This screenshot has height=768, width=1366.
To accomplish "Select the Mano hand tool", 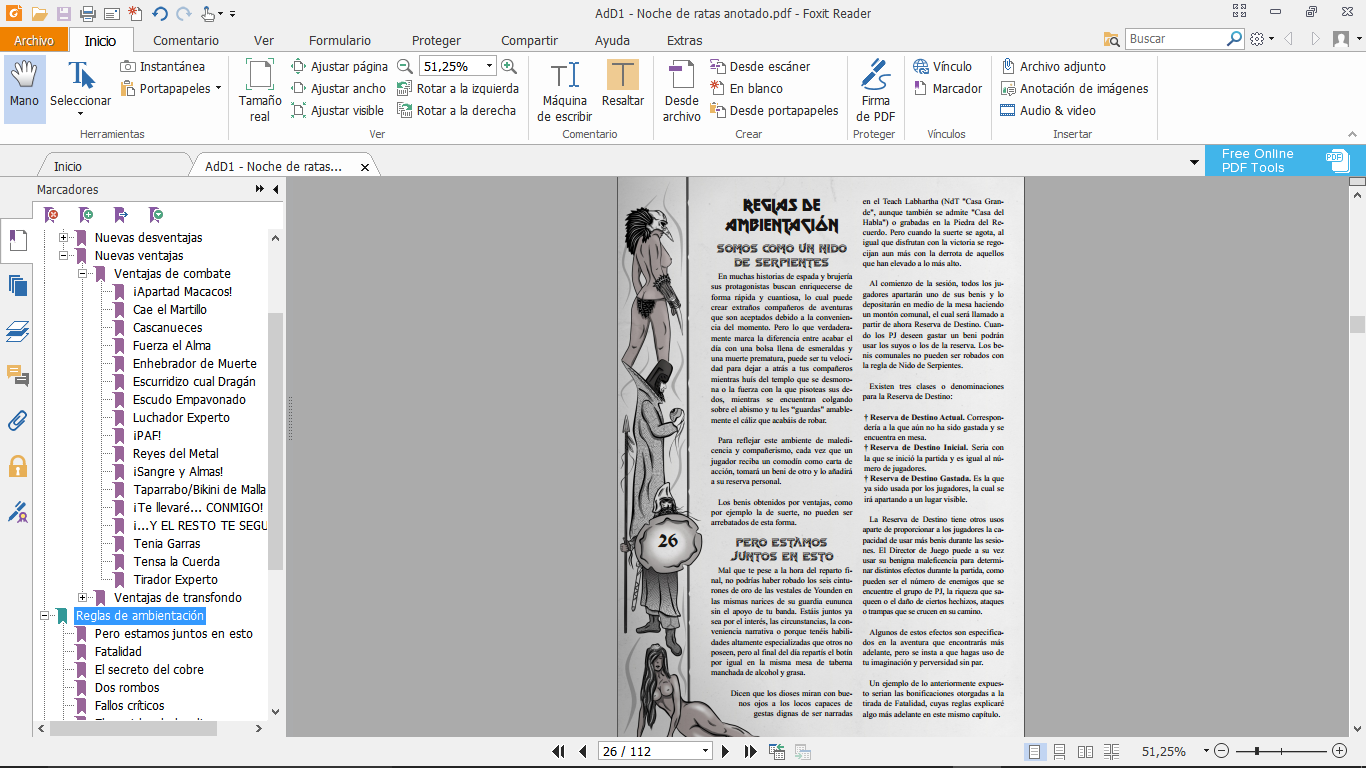I will click(x=24, y=88).
